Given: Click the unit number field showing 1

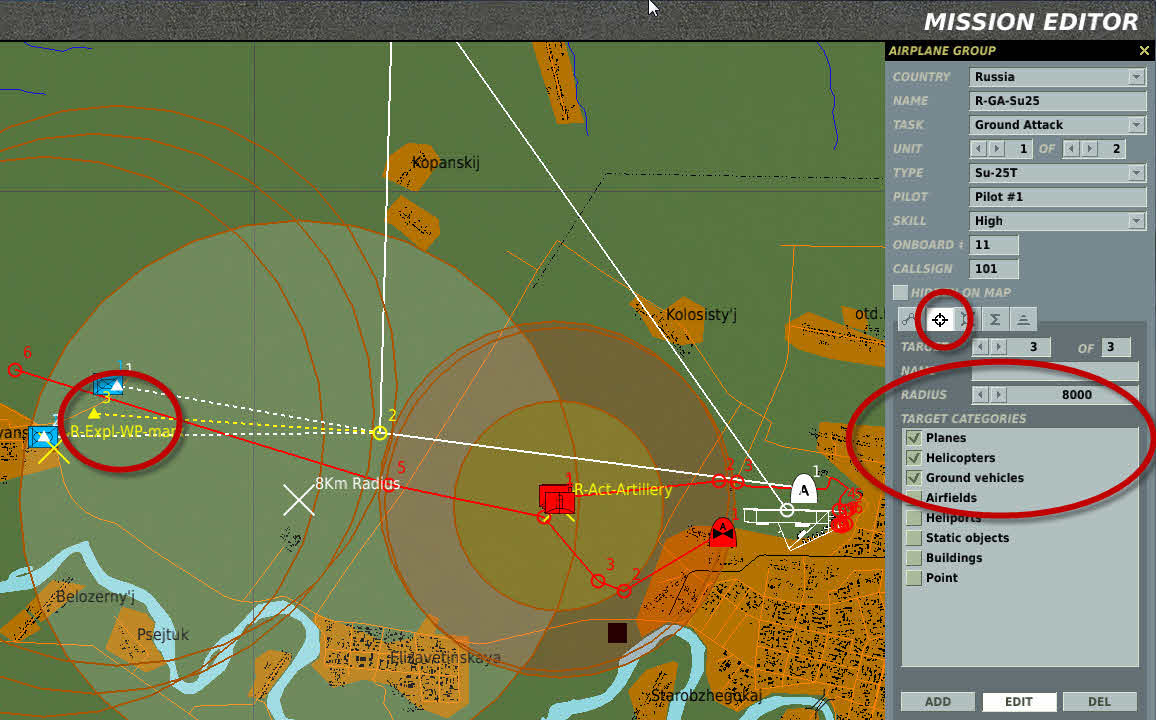Looking at the screenshot, I should click(1021, 149).
